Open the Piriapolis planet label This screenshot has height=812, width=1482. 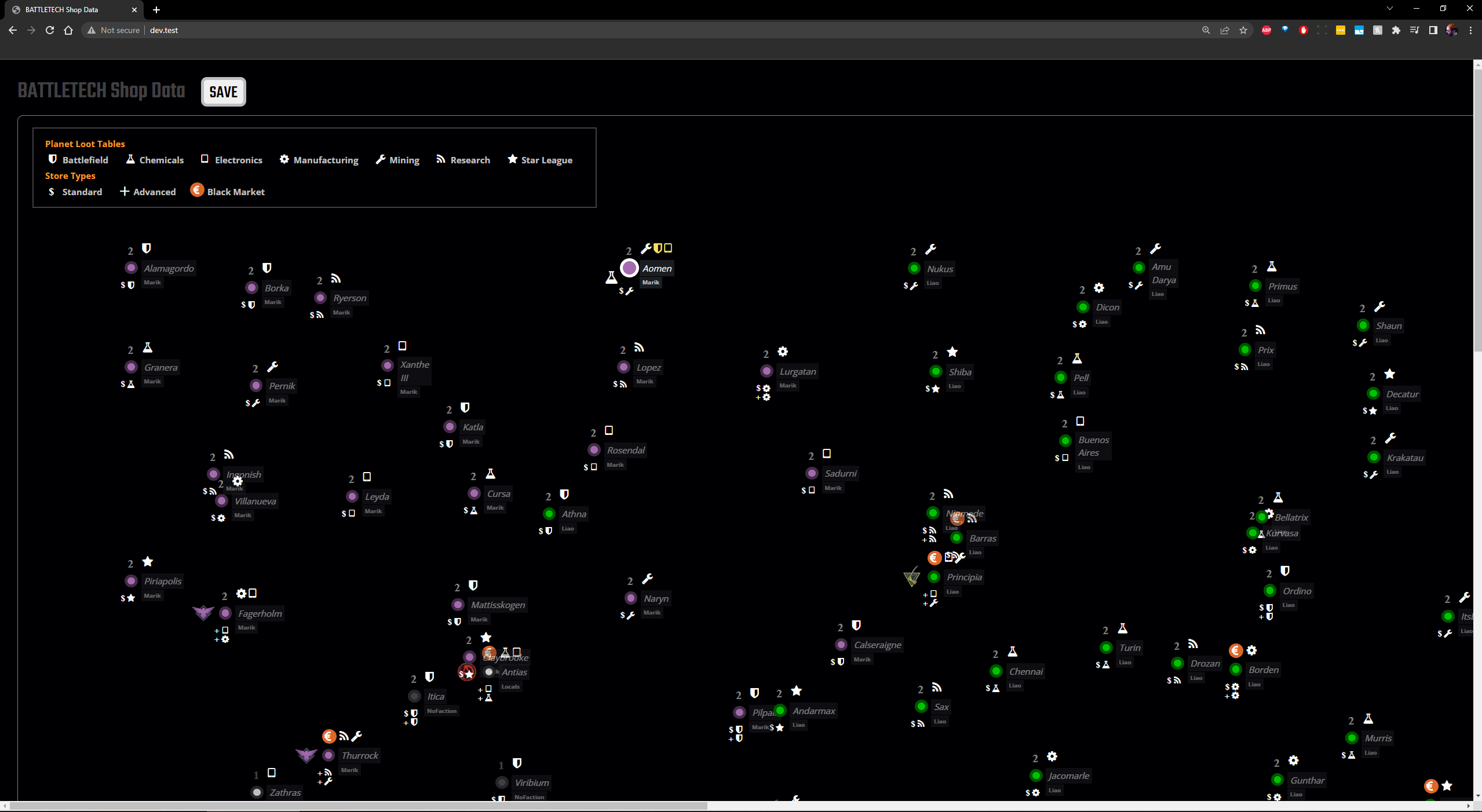point(163,581)
